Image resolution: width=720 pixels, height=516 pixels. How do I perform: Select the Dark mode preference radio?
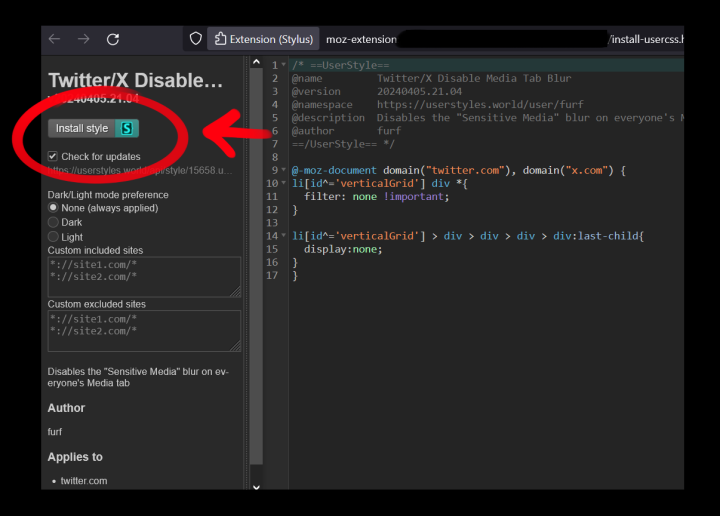point(53,222)
